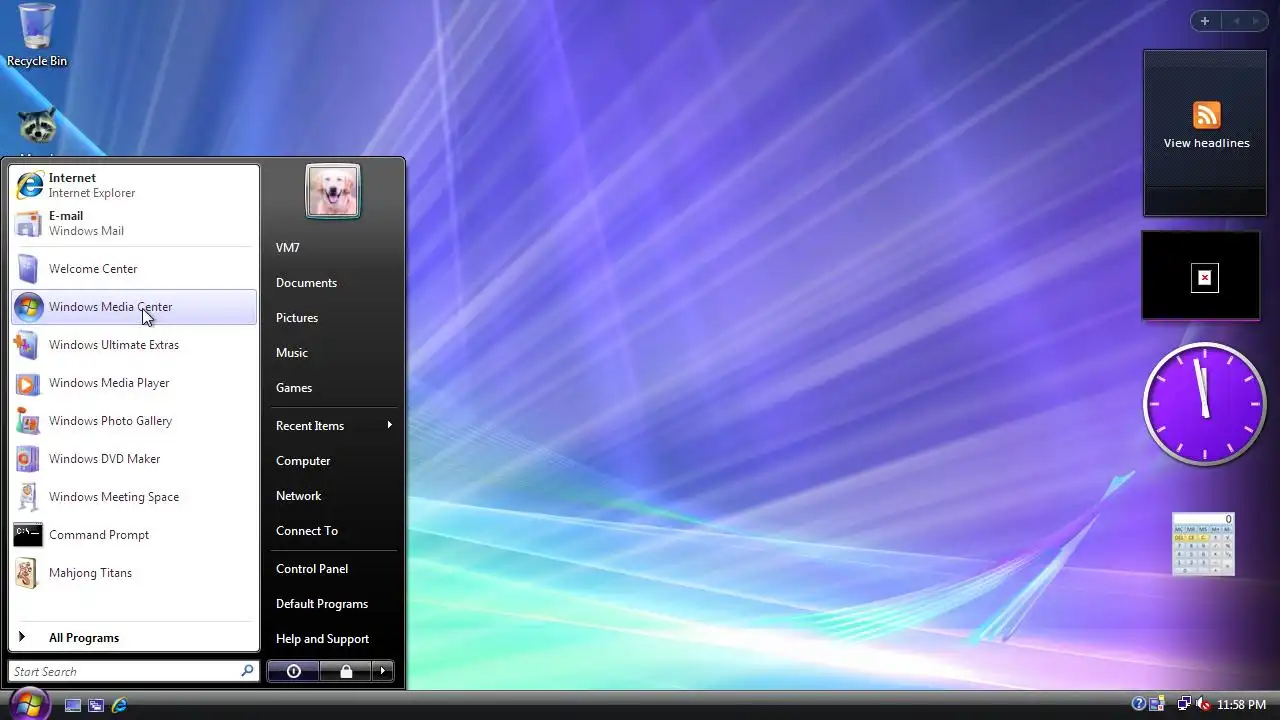Screen dimensions: 1280x720
Task: Open the Recycle Bin on desktop
Action: pos(37,36)
